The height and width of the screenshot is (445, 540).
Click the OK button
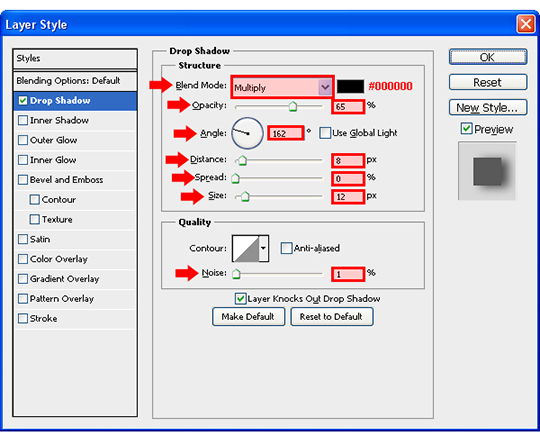[x=488, y=57]
